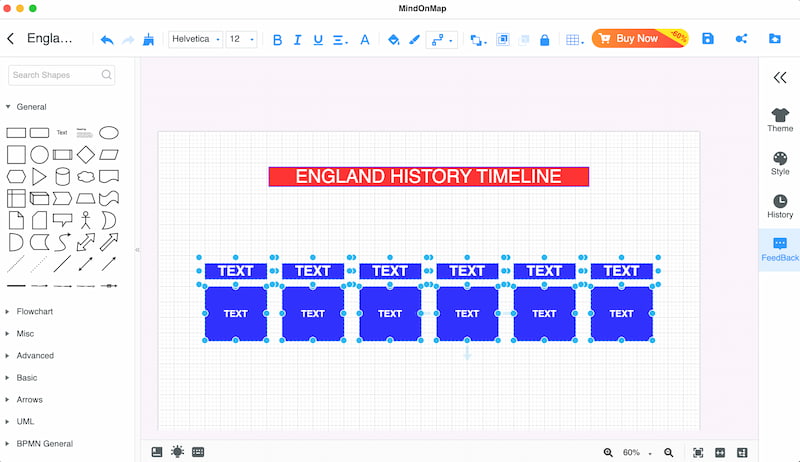Select the double-headed arrow shape
800x462 pixels.
point(86,242)
